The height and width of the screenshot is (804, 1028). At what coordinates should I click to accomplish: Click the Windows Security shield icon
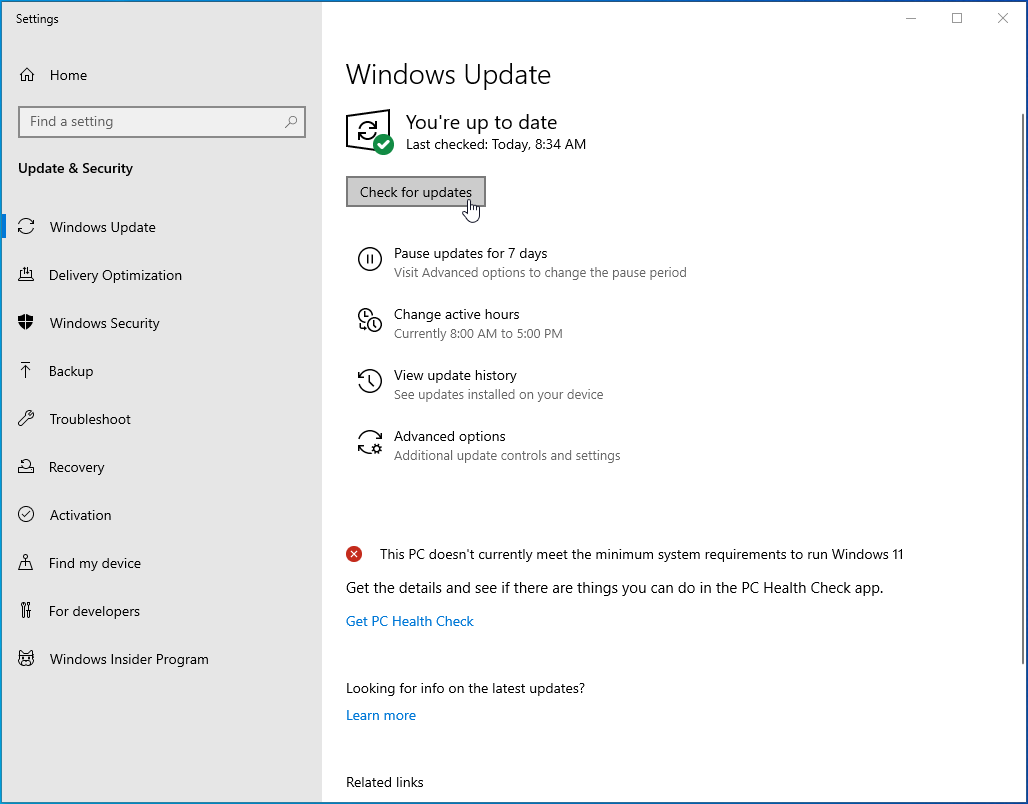(x=26, y=323)
